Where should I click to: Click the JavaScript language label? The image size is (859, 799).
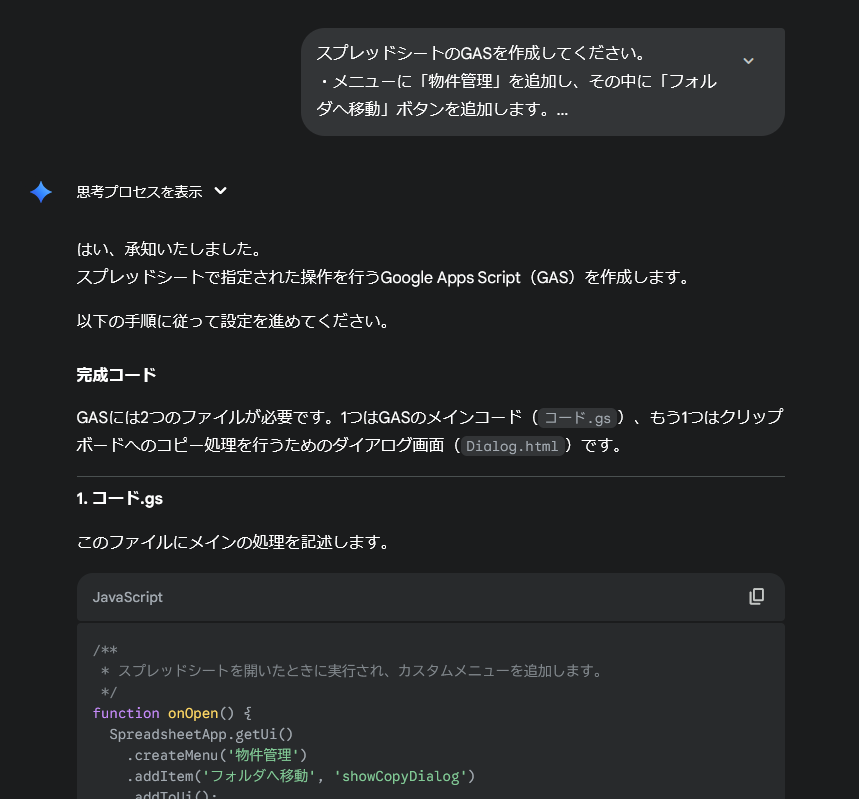[x=128, y=597]
